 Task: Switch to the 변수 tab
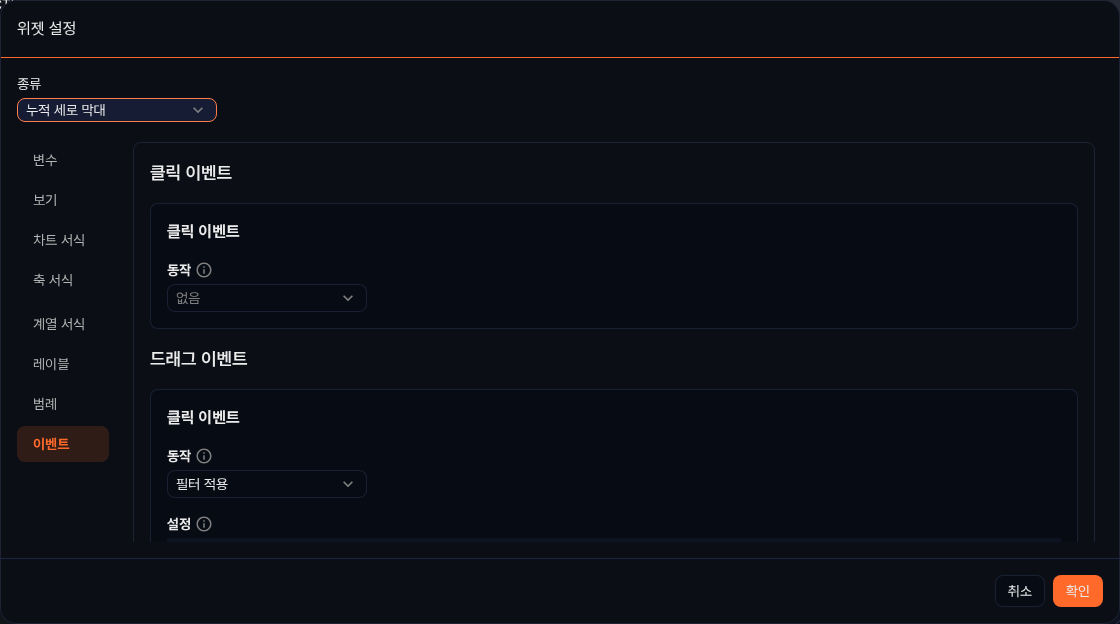coord(45,160)
